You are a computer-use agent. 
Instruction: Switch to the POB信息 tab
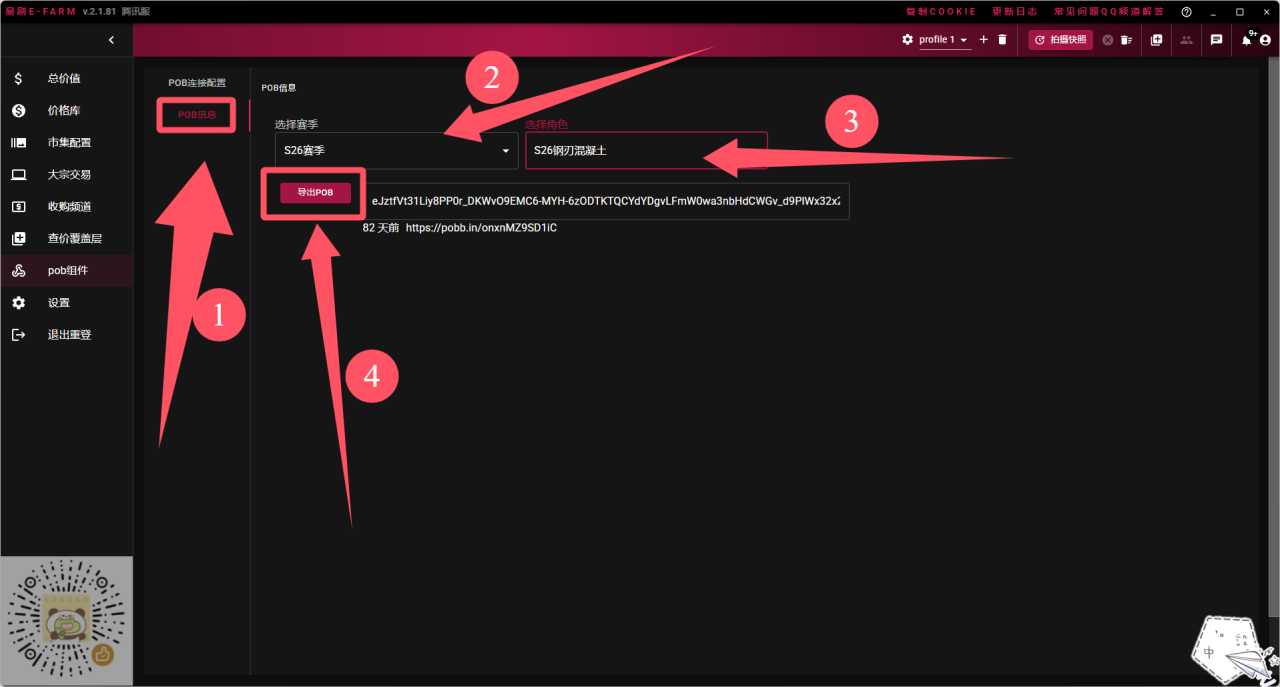[197, 115]
